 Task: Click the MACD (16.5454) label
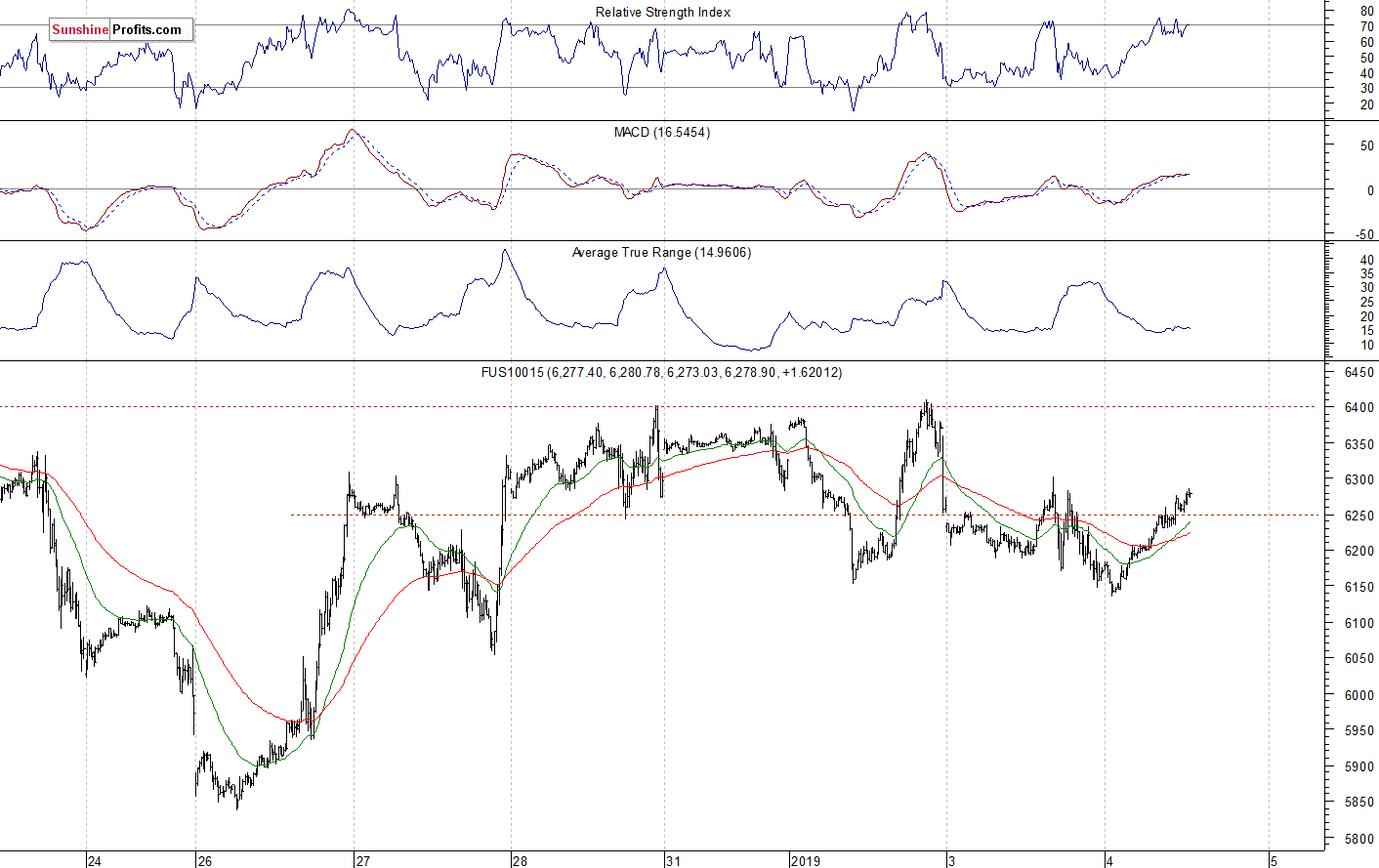[662, 132]
